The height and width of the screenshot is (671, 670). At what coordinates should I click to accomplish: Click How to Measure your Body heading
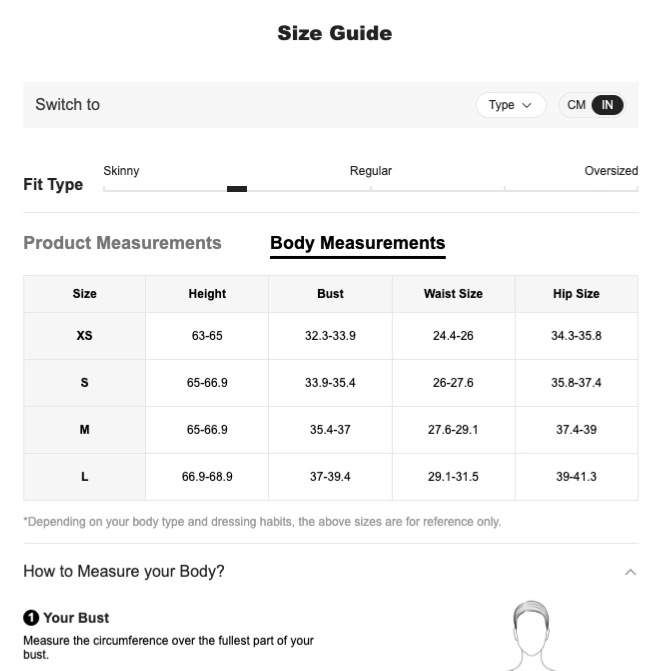124,571
